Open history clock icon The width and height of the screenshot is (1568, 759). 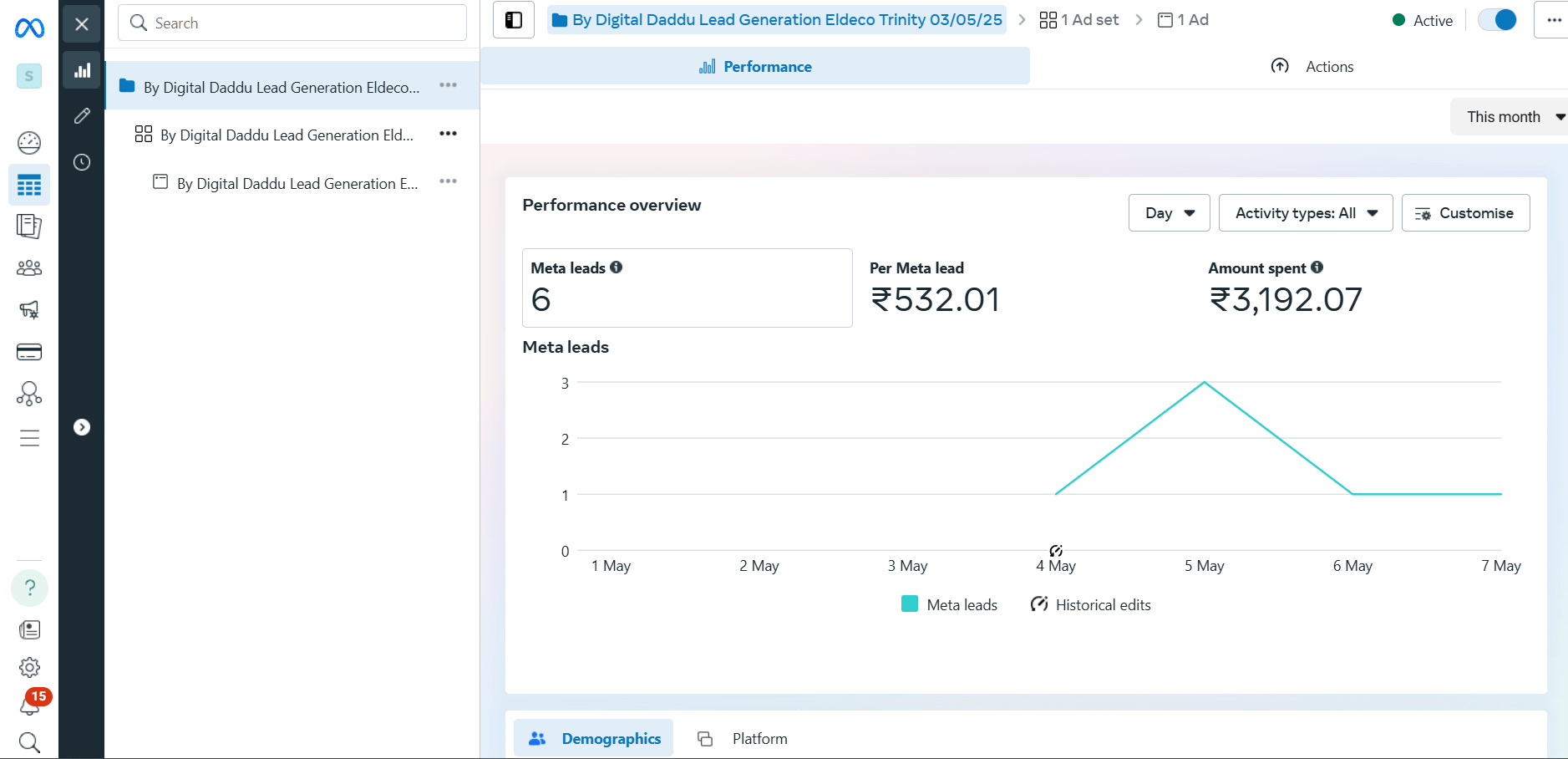pos(82,162)
